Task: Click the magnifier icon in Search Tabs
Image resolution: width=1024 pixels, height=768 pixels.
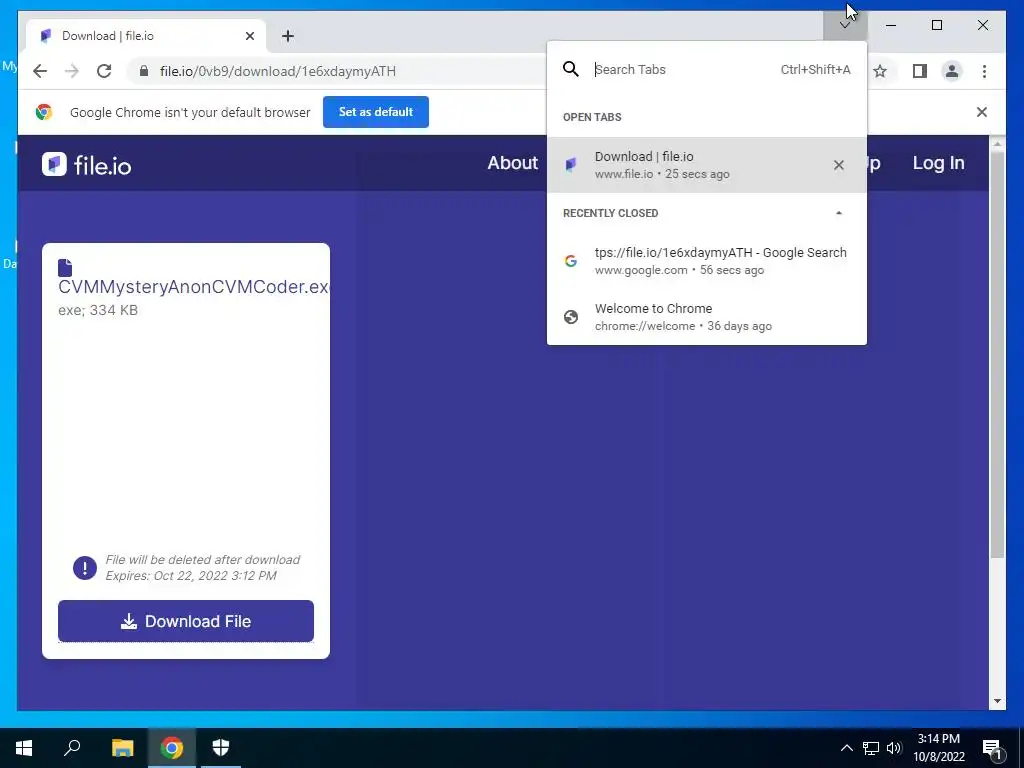Action: (x=571, y=69)
